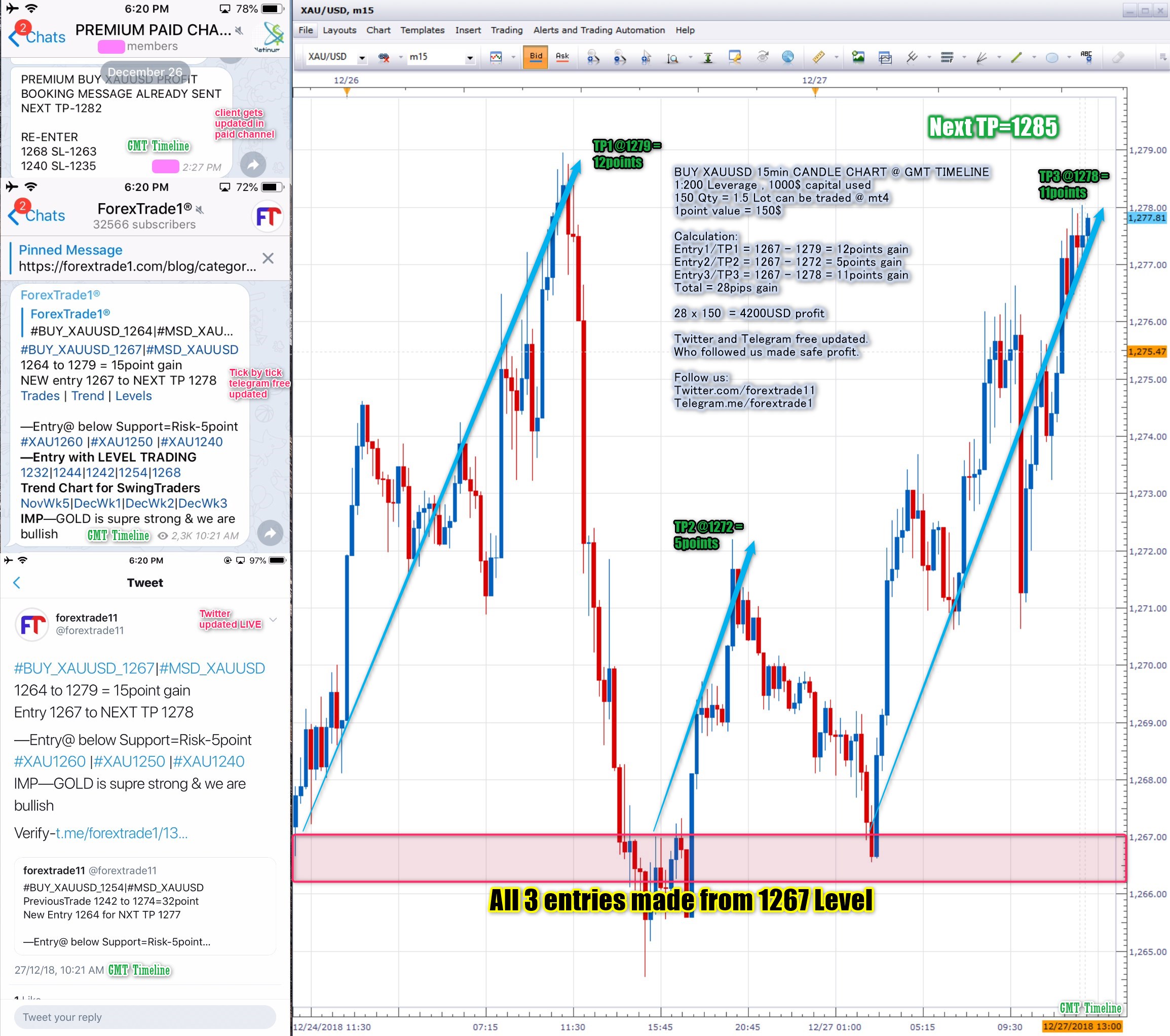1170x1036 pixels.
Task: Select the fan lines tool
Action: point(982,57)
